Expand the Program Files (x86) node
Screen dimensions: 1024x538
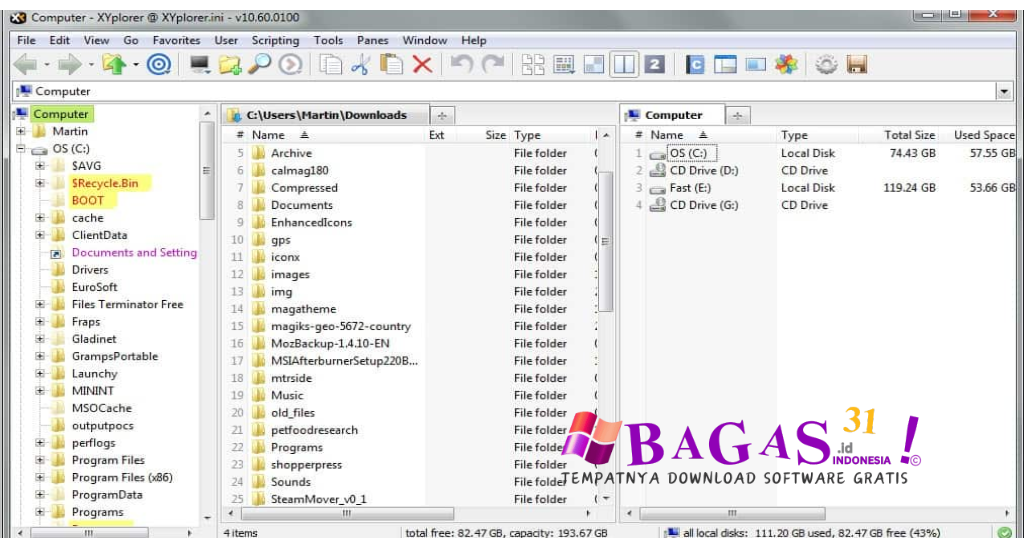coord(40,477)
